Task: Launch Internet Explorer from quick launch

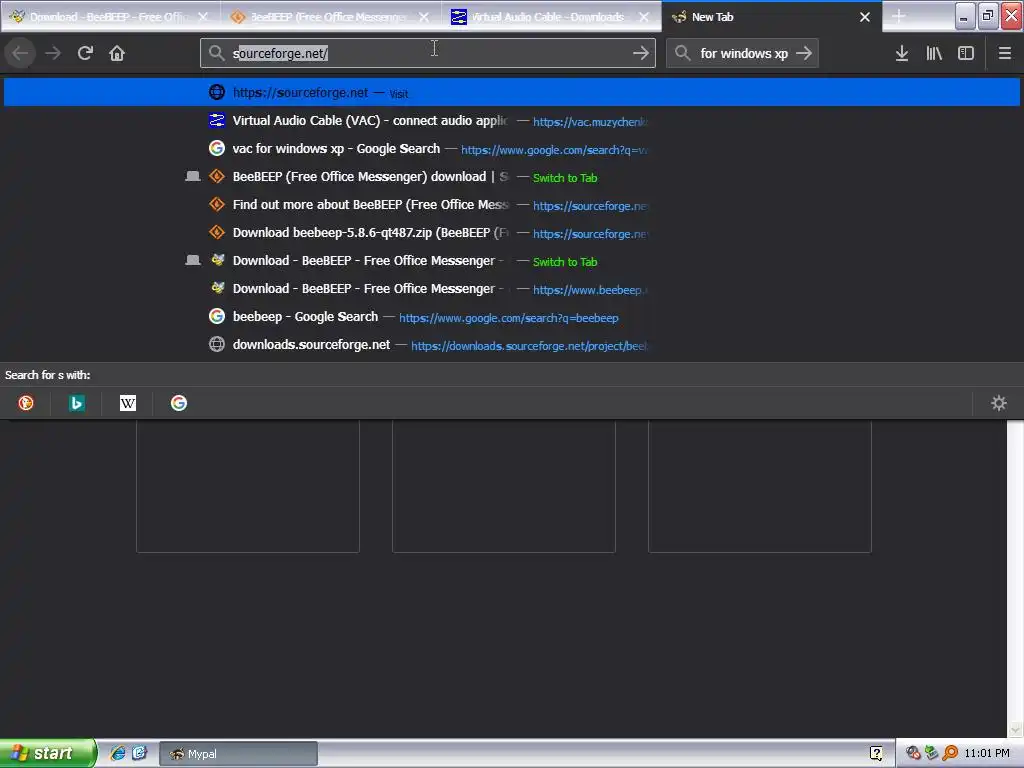Action: (x=118, y=753)
